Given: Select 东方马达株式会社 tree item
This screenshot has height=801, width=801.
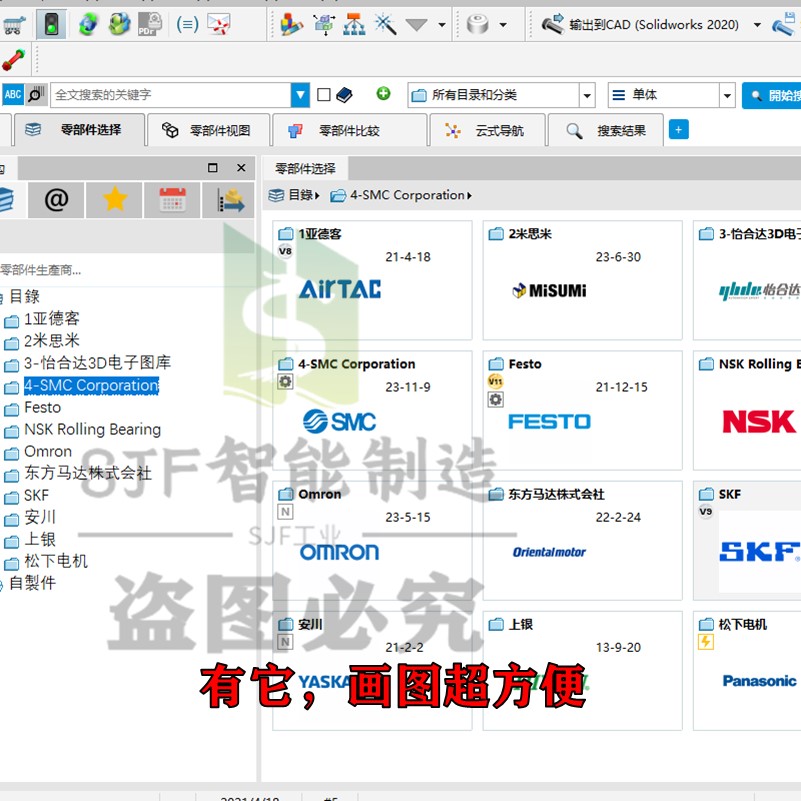Looking at the screenshot, I should click(88, 474).
